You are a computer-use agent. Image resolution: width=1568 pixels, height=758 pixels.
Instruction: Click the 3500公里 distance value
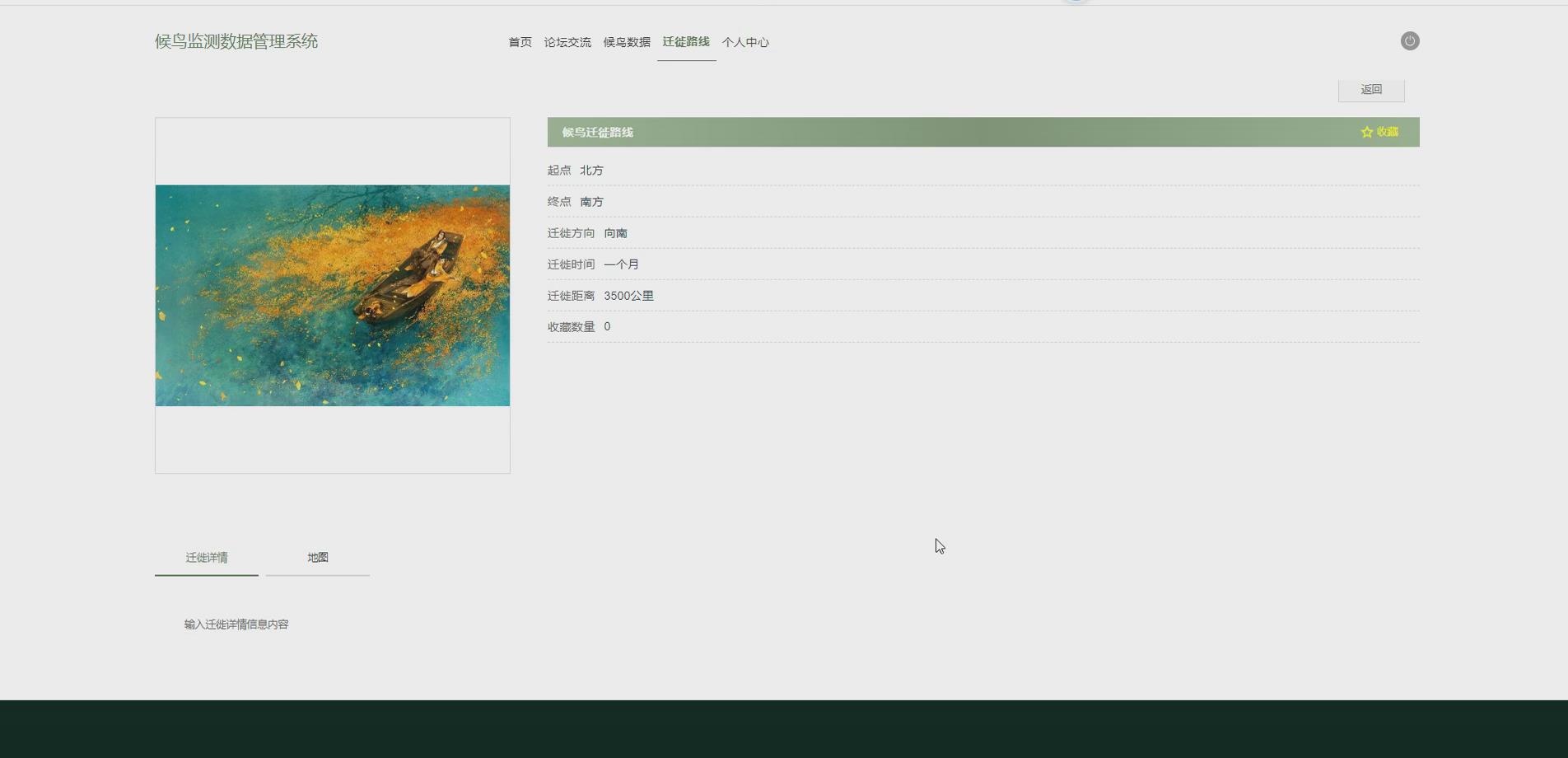coord(628,296)
